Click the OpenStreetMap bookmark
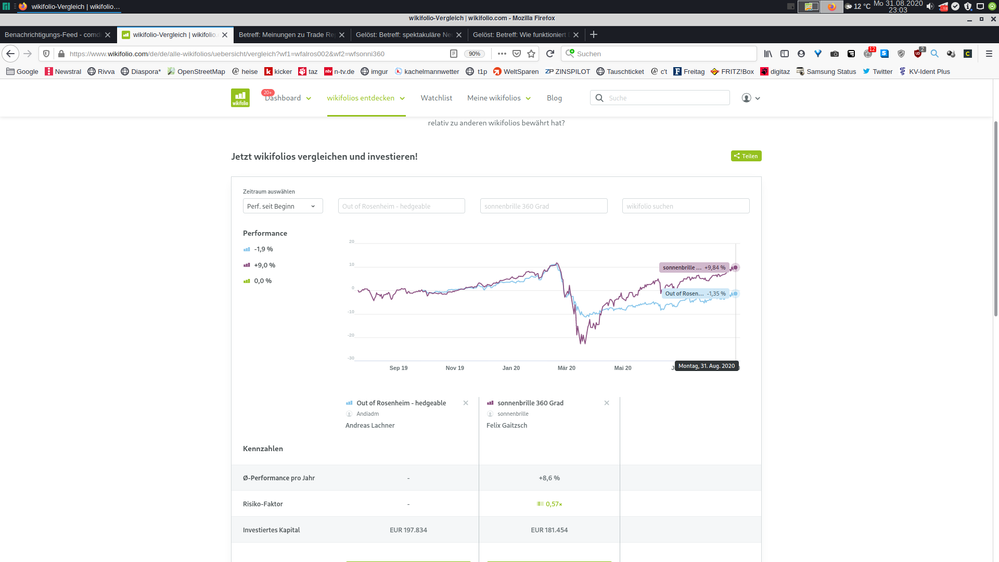This screenshot has height=562, width=999. [x=195, y=72]
